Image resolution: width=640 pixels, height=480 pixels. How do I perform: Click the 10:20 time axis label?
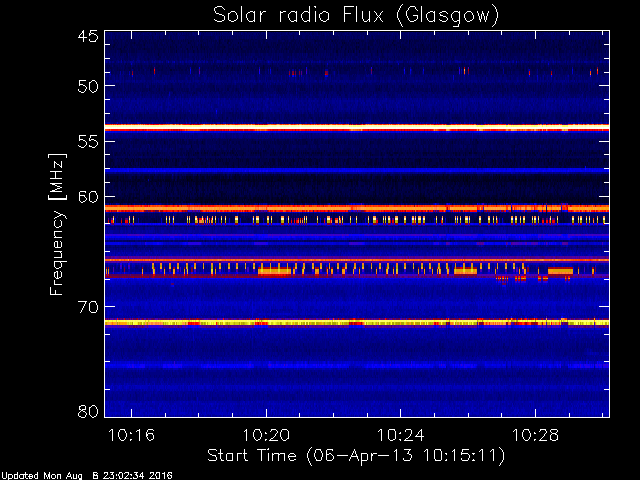(266, 436)
